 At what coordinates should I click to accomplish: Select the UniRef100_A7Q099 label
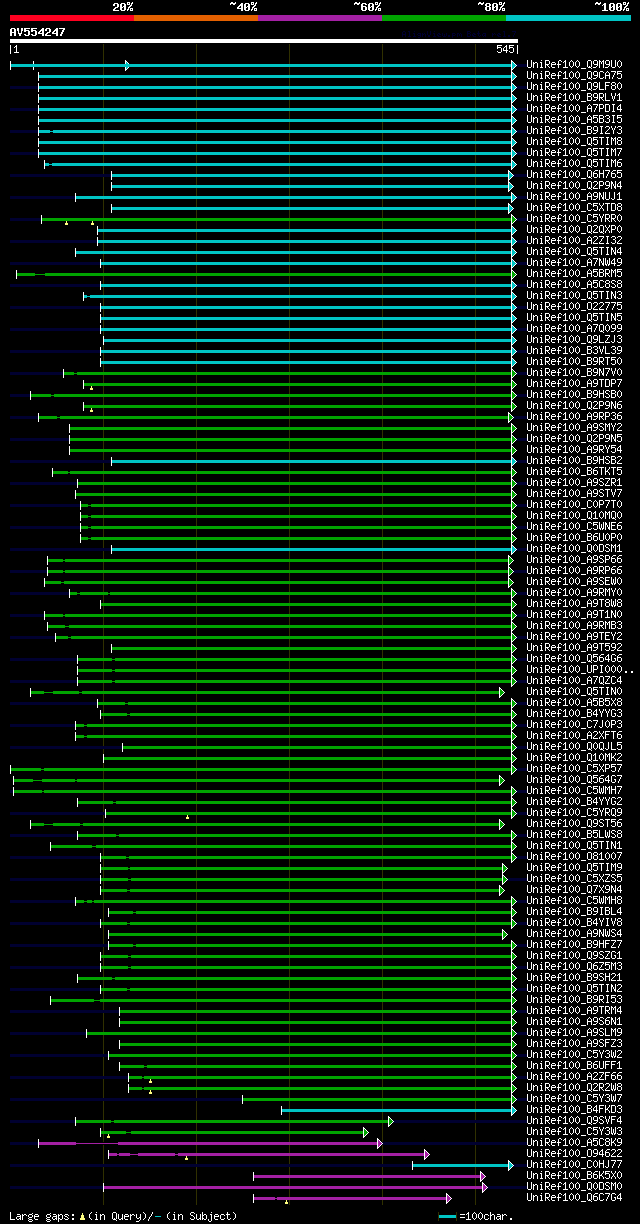coord(574,329)
